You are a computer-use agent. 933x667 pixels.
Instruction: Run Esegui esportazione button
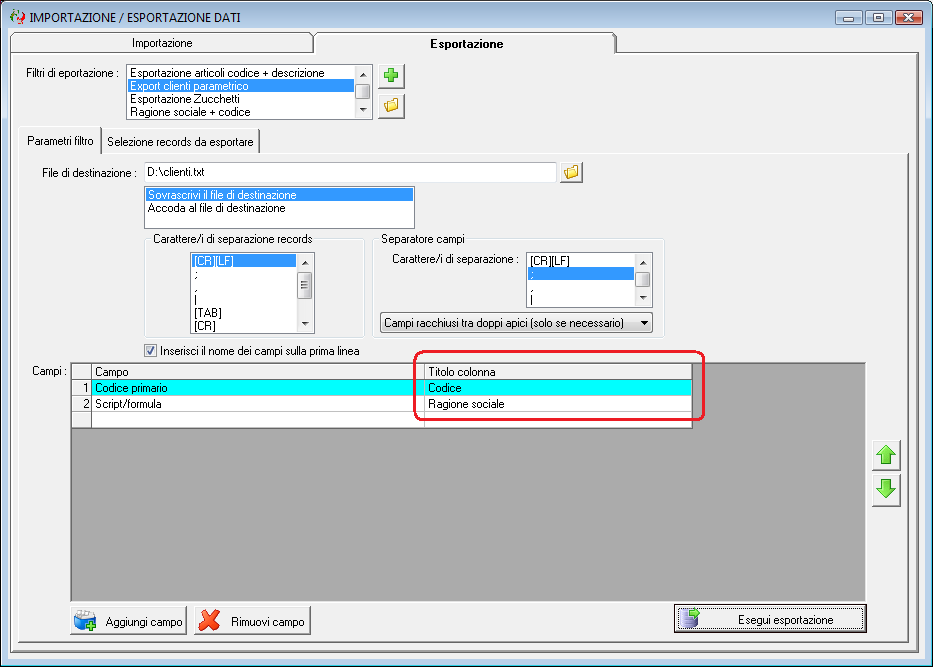[770, 619]
